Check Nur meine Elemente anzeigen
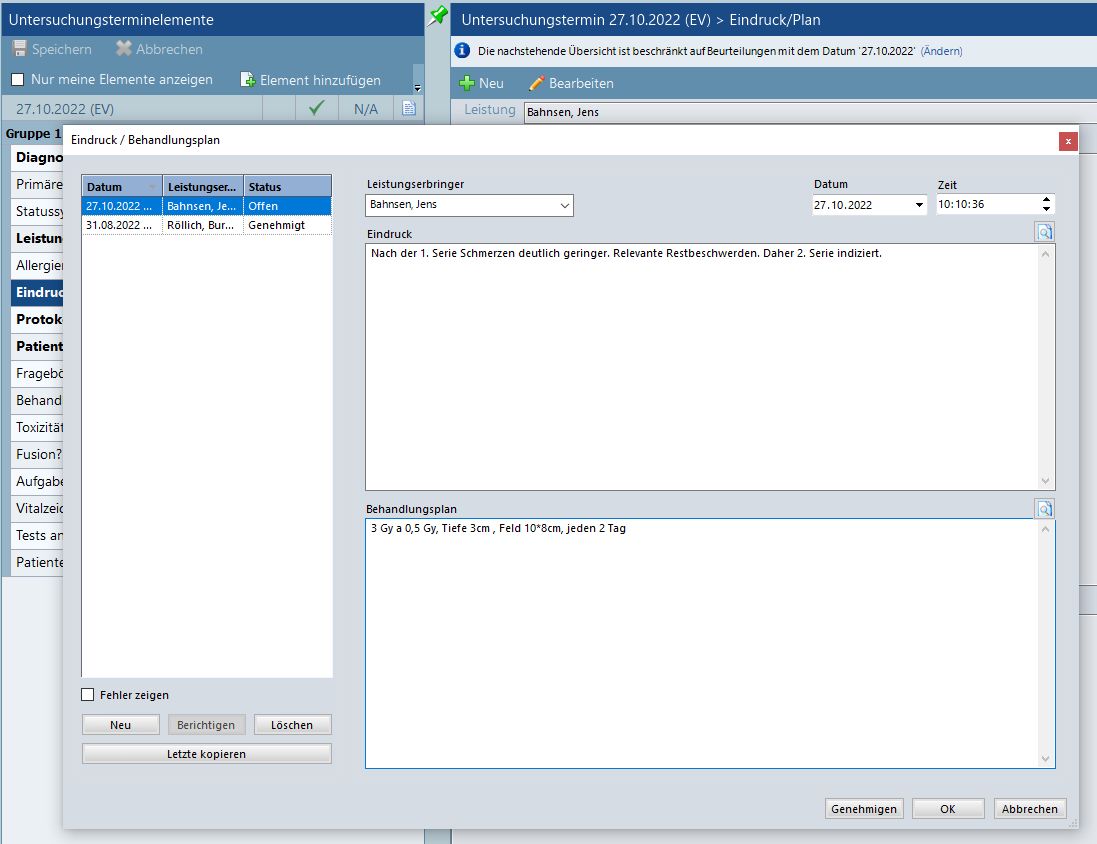Screen dimensions: 1097x844 [18, 80]
